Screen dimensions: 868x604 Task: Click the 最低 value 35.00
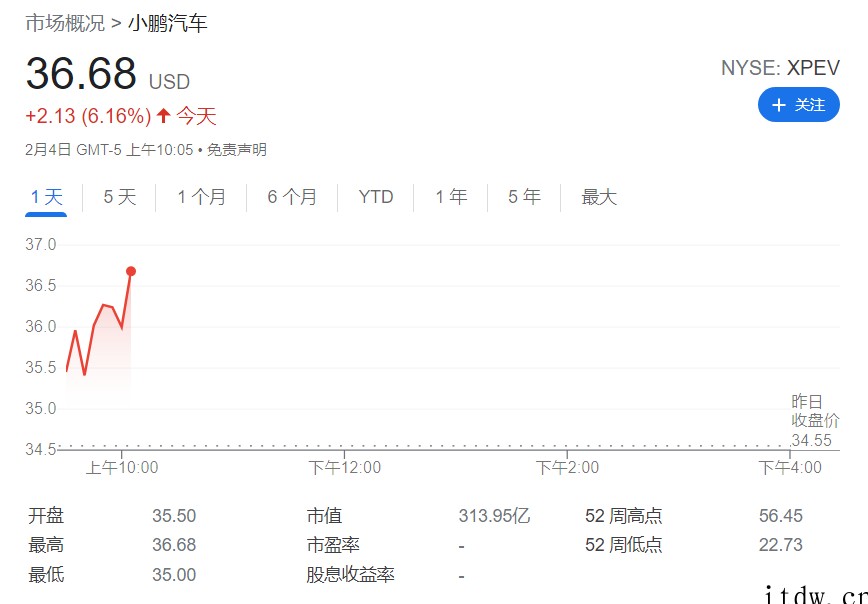174,575
